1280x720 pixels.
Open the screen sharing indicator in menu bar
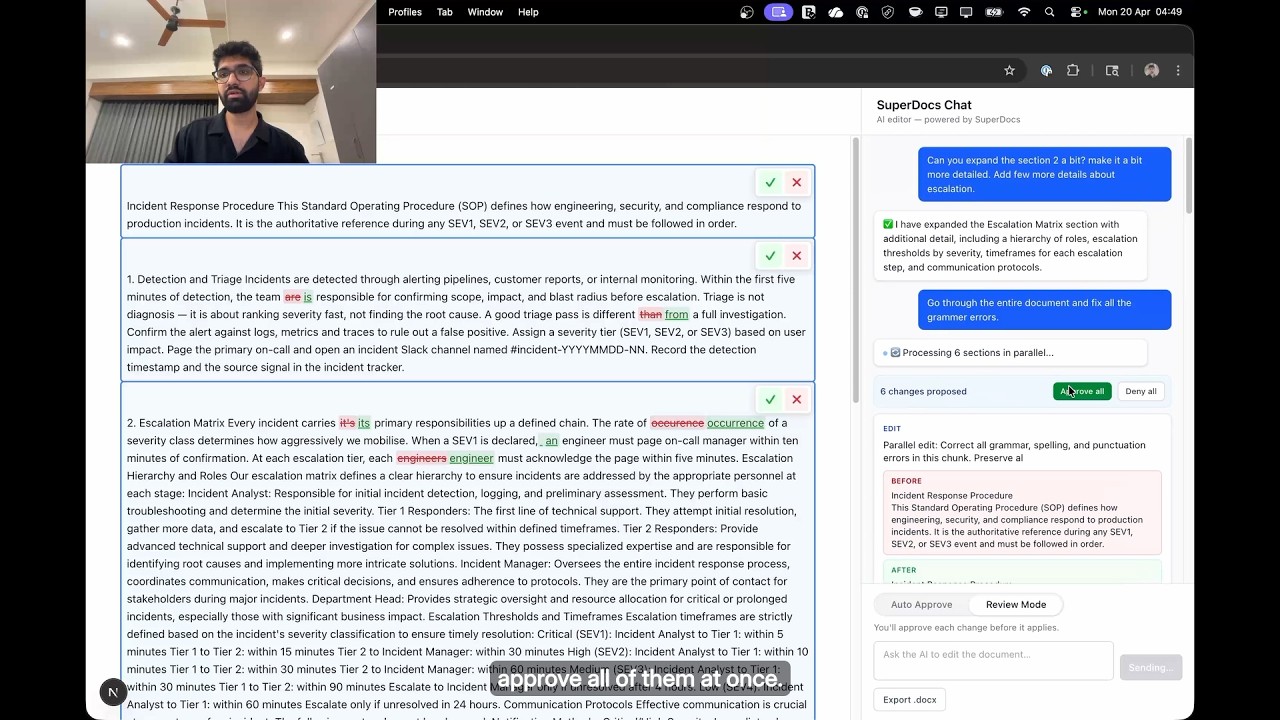(x=779, y=12)
